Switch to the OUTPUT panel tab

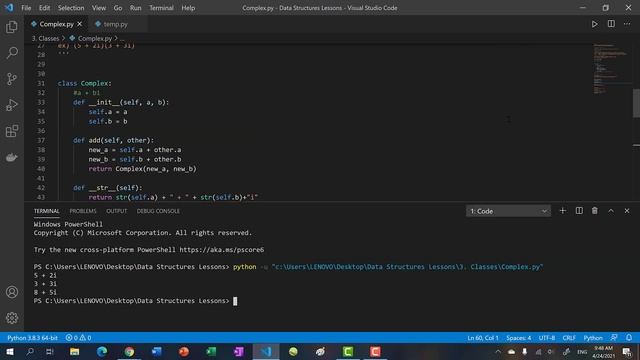(x=117, y=211)
